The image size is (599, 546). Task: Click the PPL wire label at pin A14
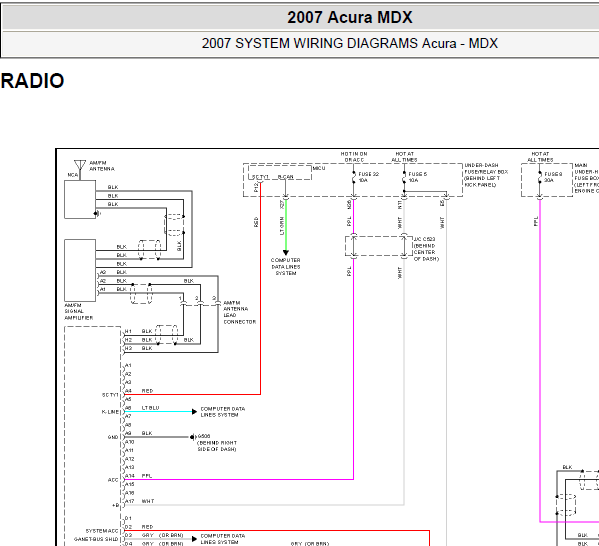(147, 476)
